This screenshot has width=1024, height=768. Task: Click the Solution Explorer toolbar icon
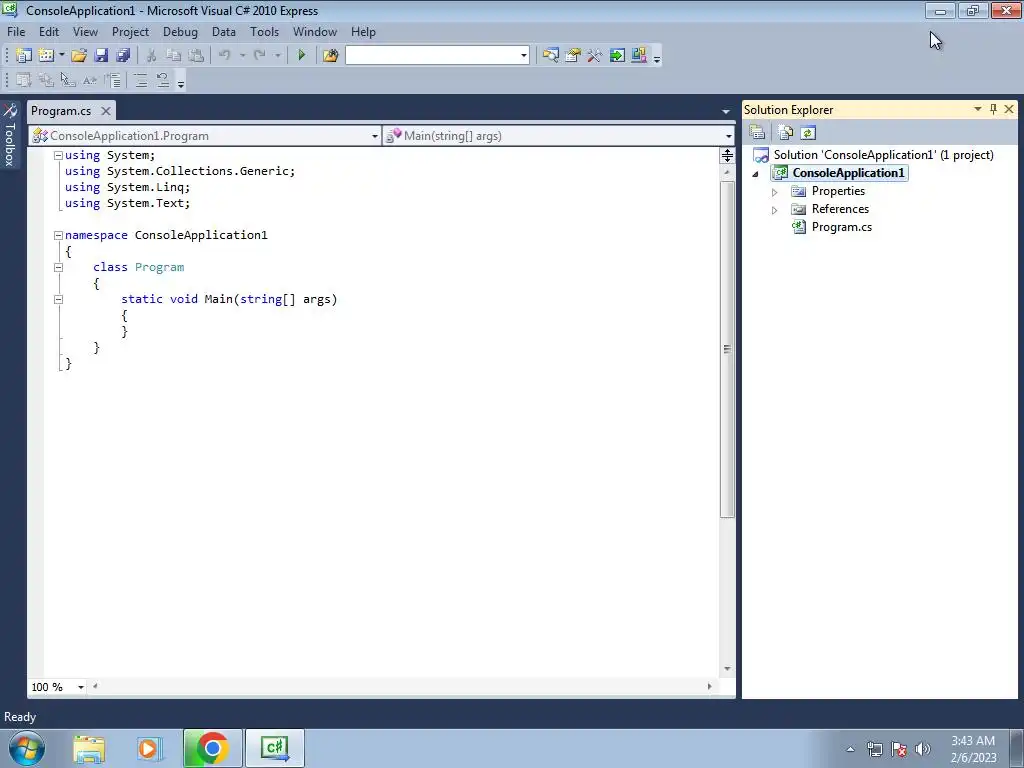pyautogui.click(x=551, y=56)
